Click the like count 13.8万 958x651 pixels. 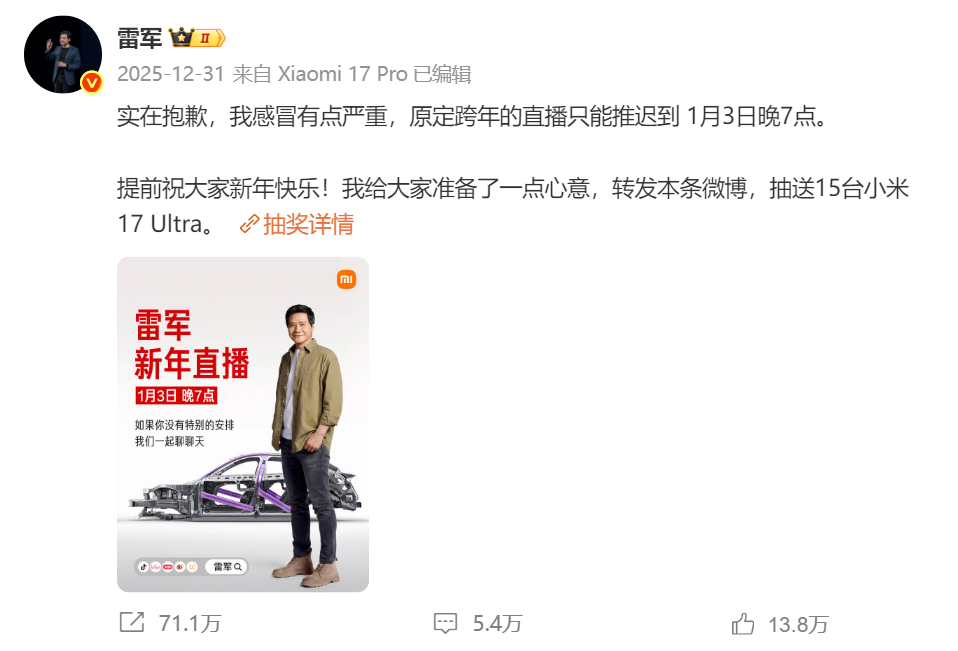click(x=798, y=625)
